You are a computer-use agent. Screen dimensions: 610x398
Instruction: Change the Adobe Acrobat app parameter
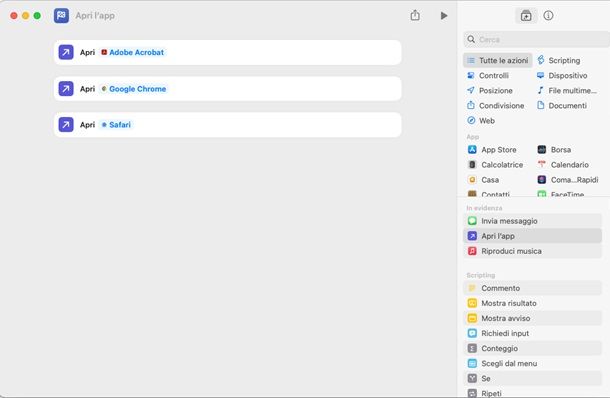pos(132,52)
